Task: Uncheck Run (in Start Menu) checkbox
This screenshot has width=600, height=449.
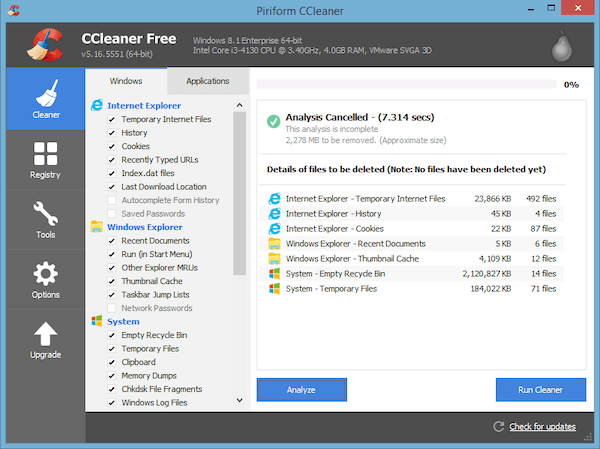Action: tap(112, 254)
